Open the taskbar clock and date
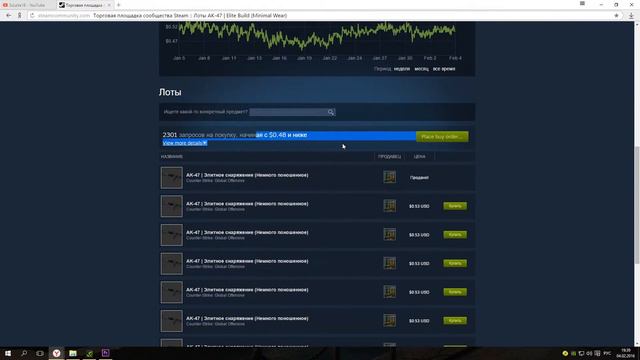Screen dimensions: 640x360 (625, 353)
